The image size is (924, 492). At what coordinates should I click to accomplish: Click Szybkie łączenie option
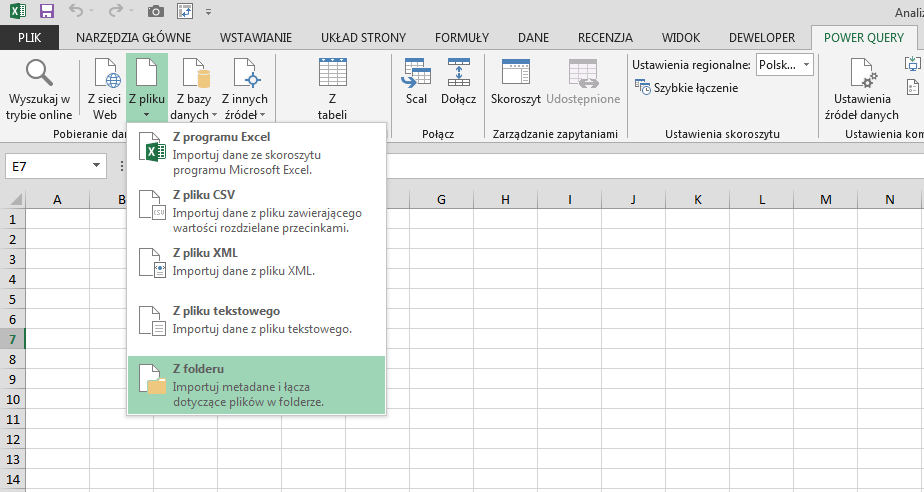click(x=687, y=88)
